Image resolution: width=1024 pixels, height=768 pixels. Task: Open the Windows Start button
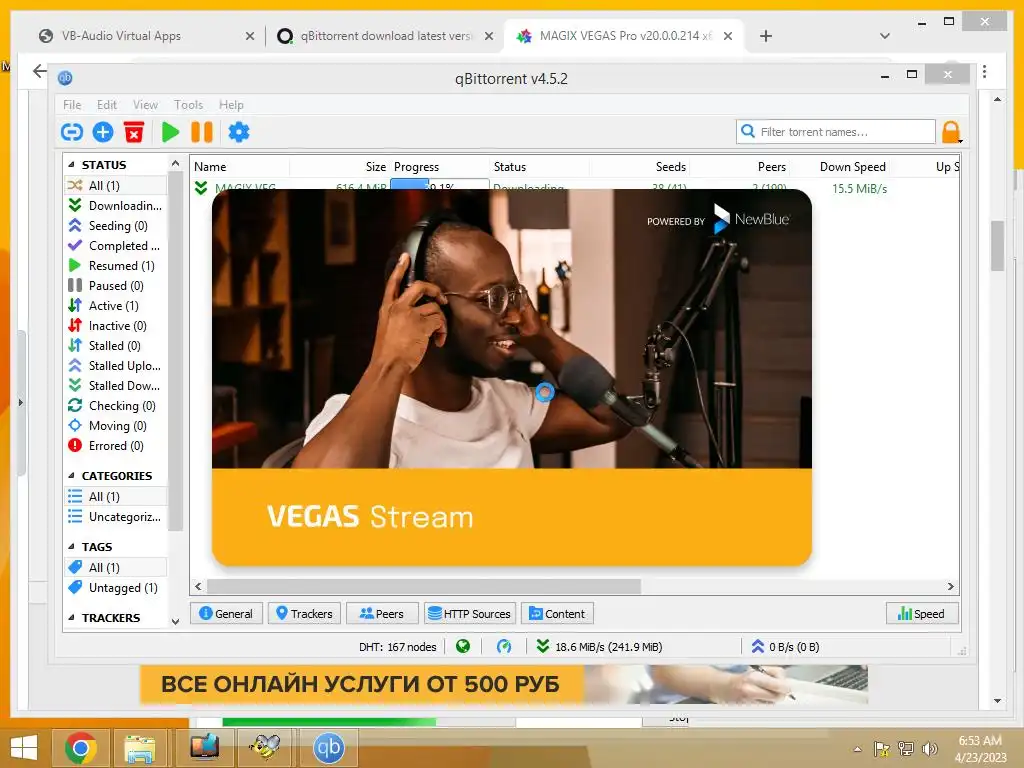tap(24, 747)
